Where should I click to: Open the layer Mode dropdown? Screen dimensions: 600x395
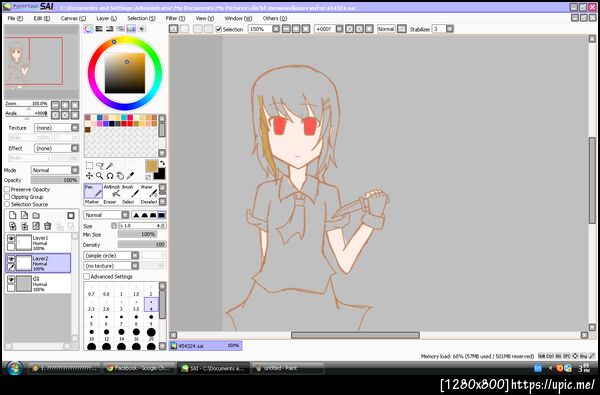point(55,170)
